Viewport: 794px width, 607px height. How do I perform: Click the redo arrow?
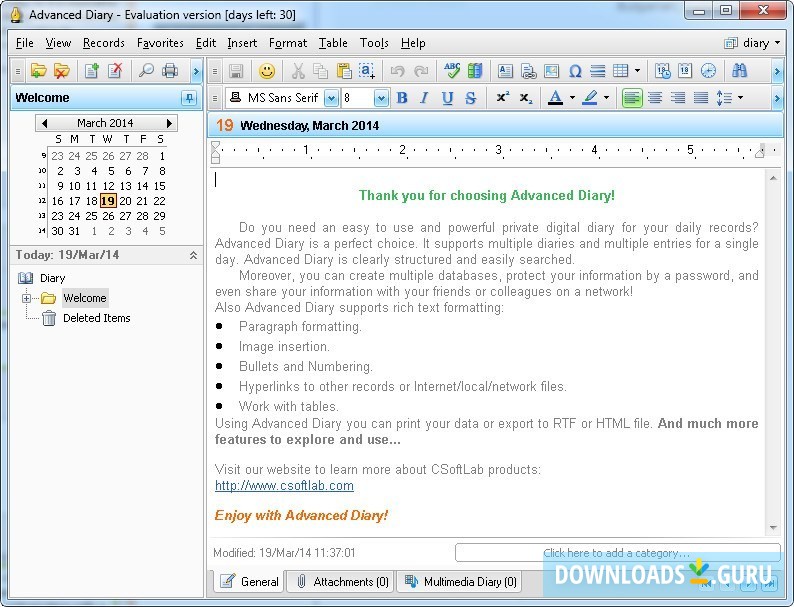[421, 71]
